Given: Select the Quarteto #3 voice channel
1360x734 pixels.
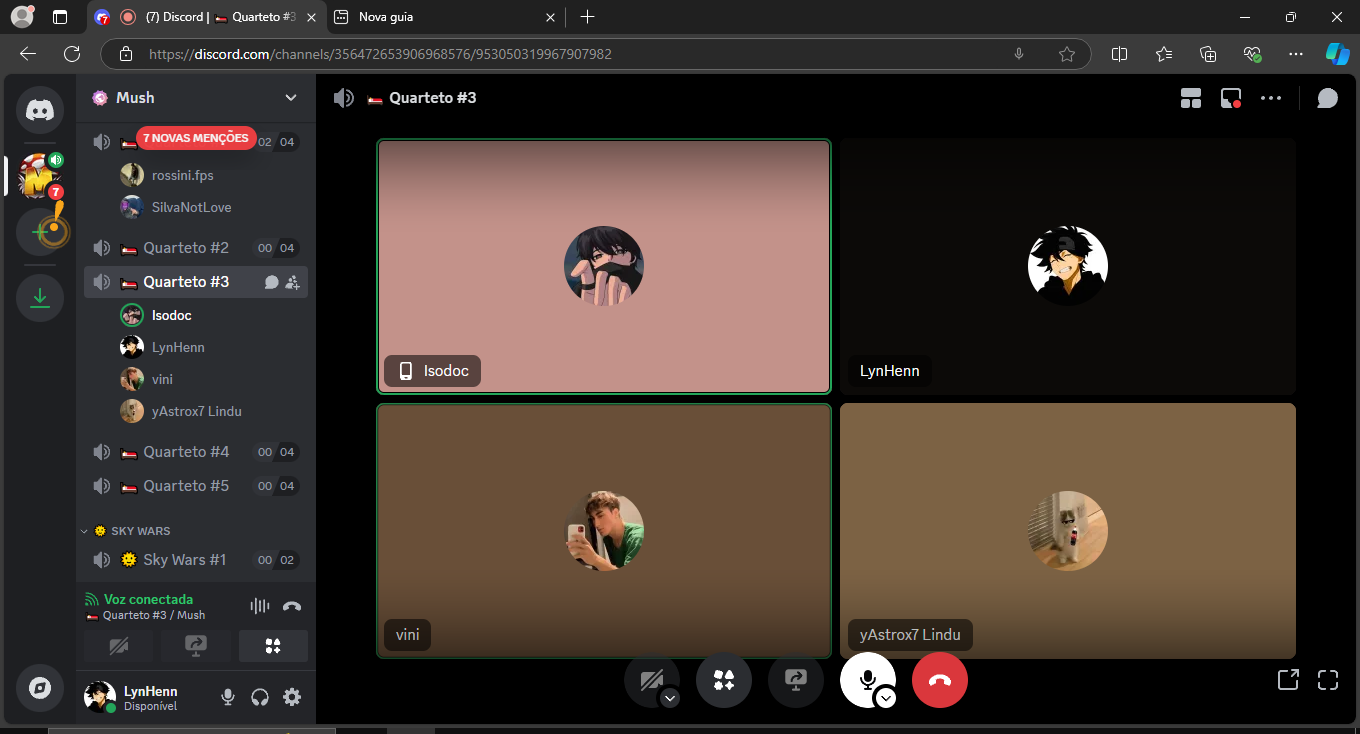Looking at the screenshot, I should (196, 282).
